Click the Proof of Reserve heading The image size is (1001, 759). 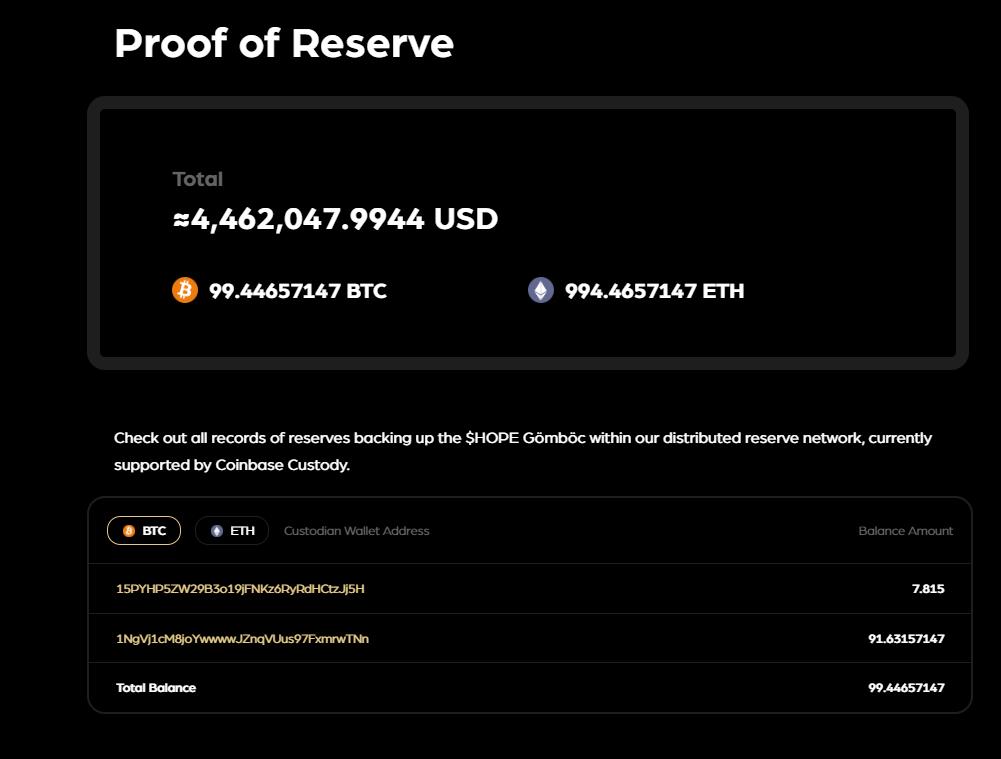(284, 44)
